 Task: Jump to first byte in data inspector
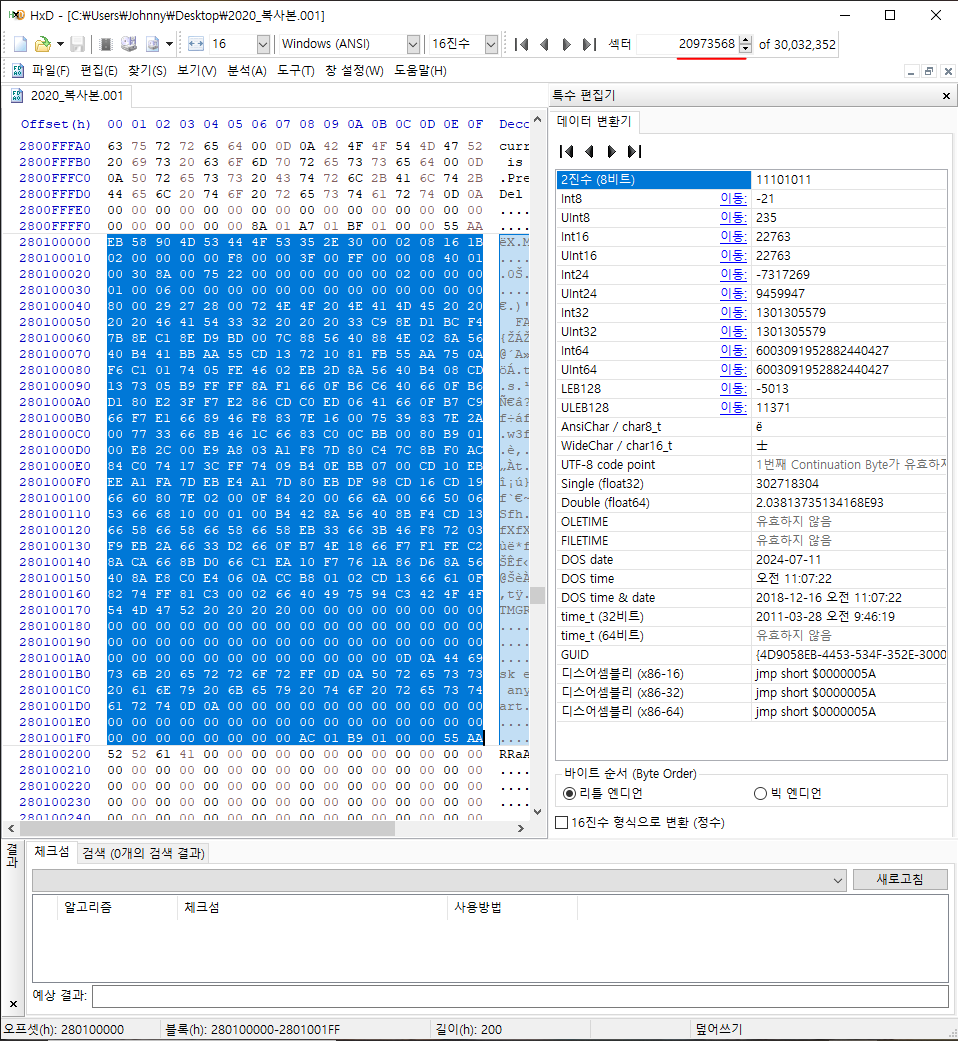point(566,151)
